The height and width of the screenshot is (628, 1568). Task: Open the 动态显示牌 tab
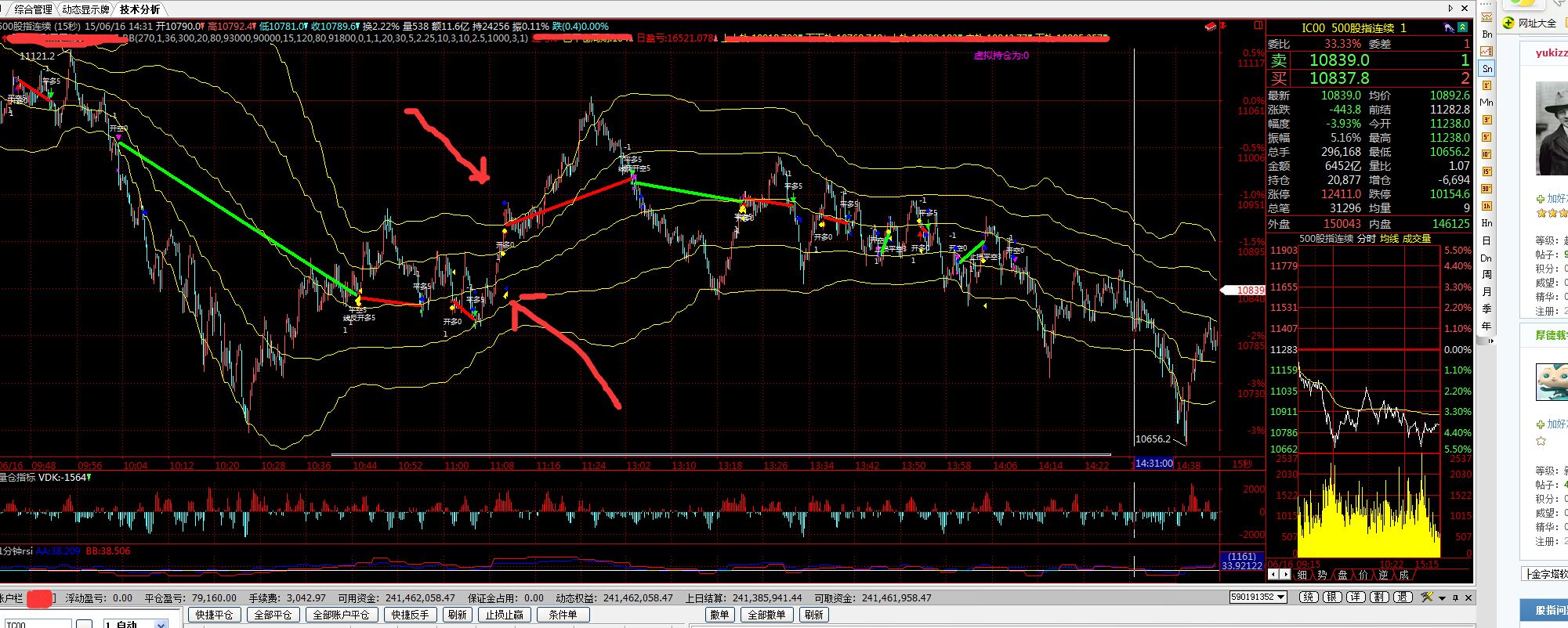click(85, 9)
